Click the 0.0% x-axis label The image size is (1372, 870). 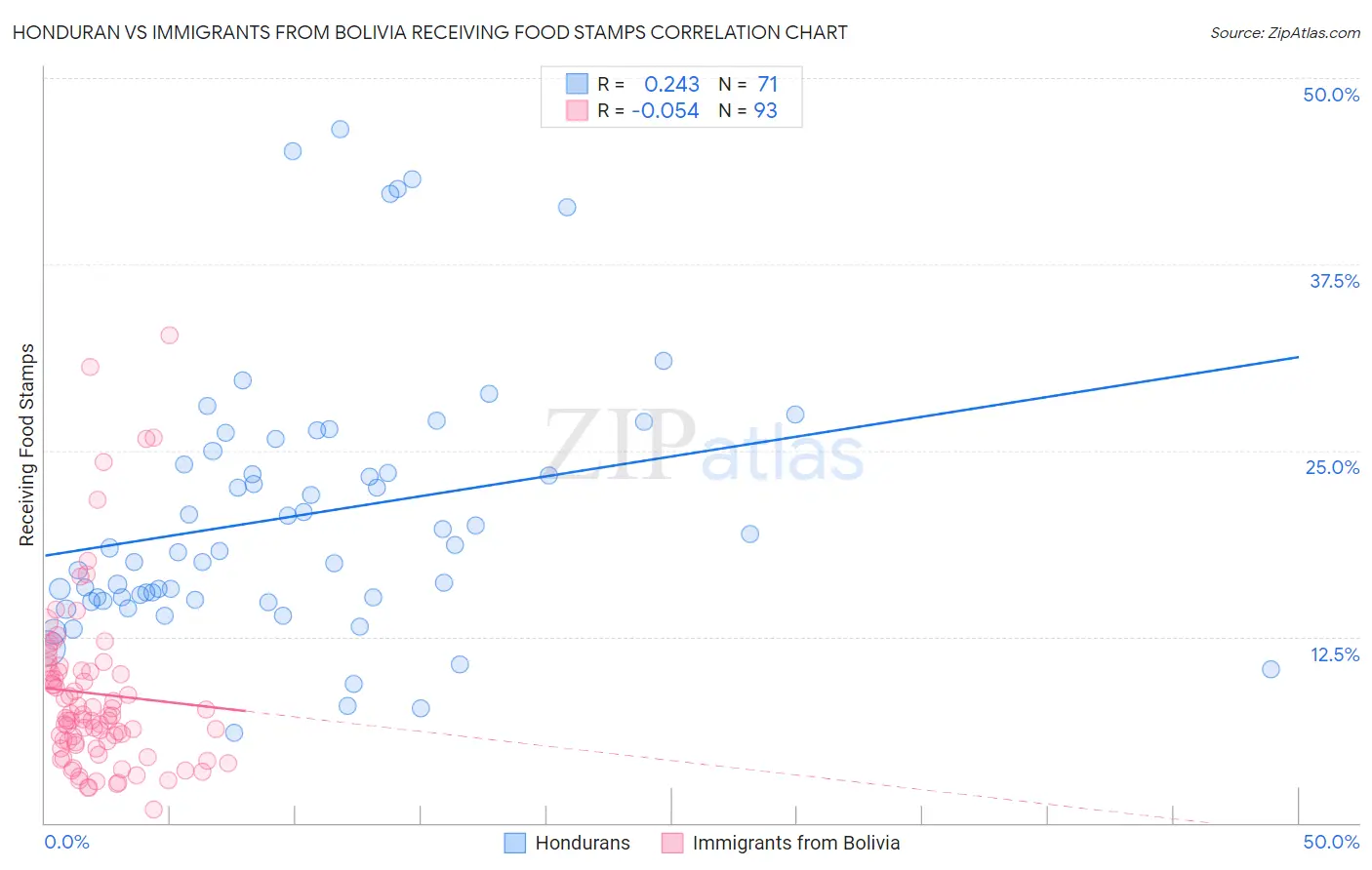tap(66, 842)
